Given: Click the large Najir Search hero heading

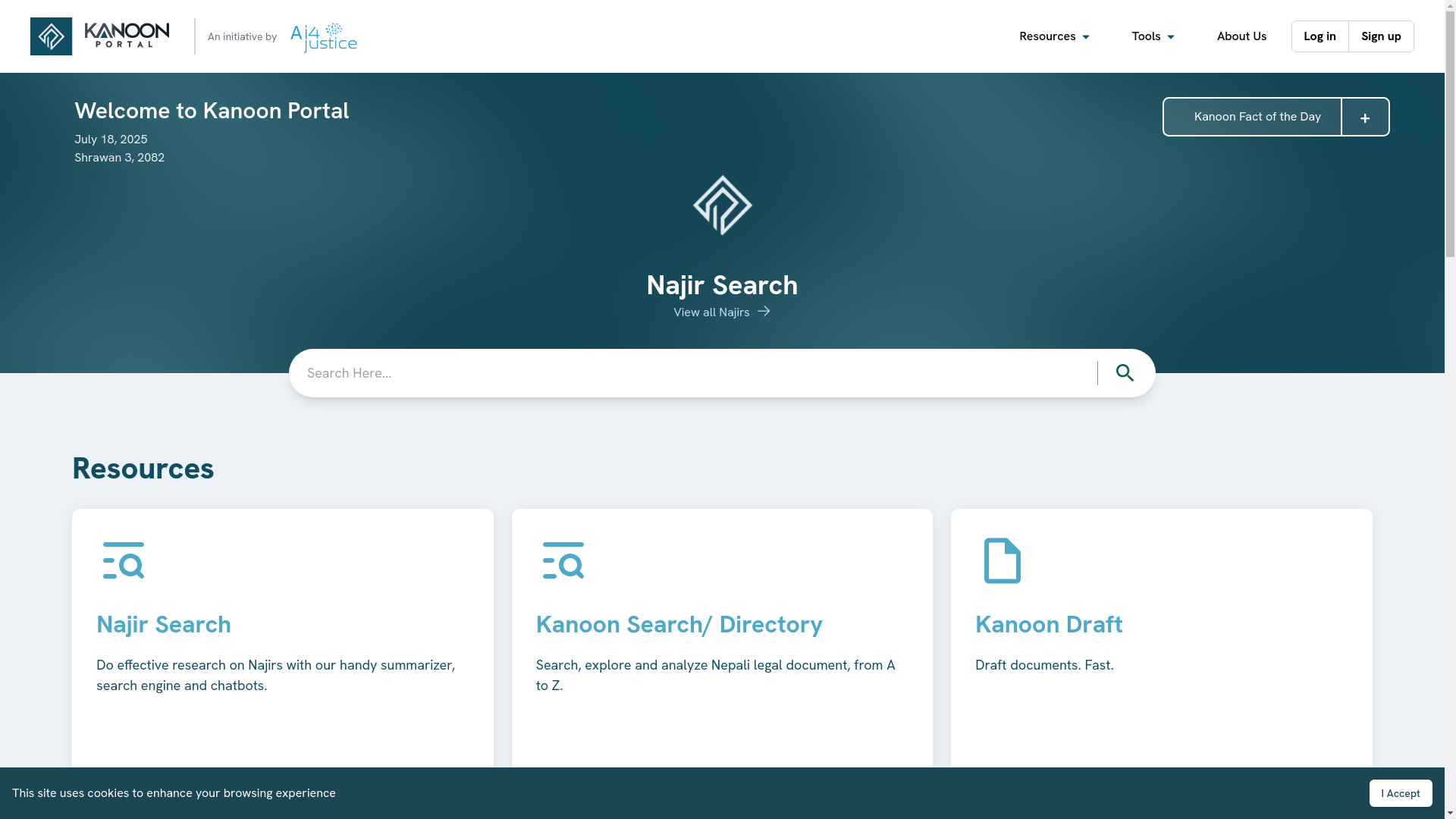Looking at the screenshot, I should [x=722, y=285].
